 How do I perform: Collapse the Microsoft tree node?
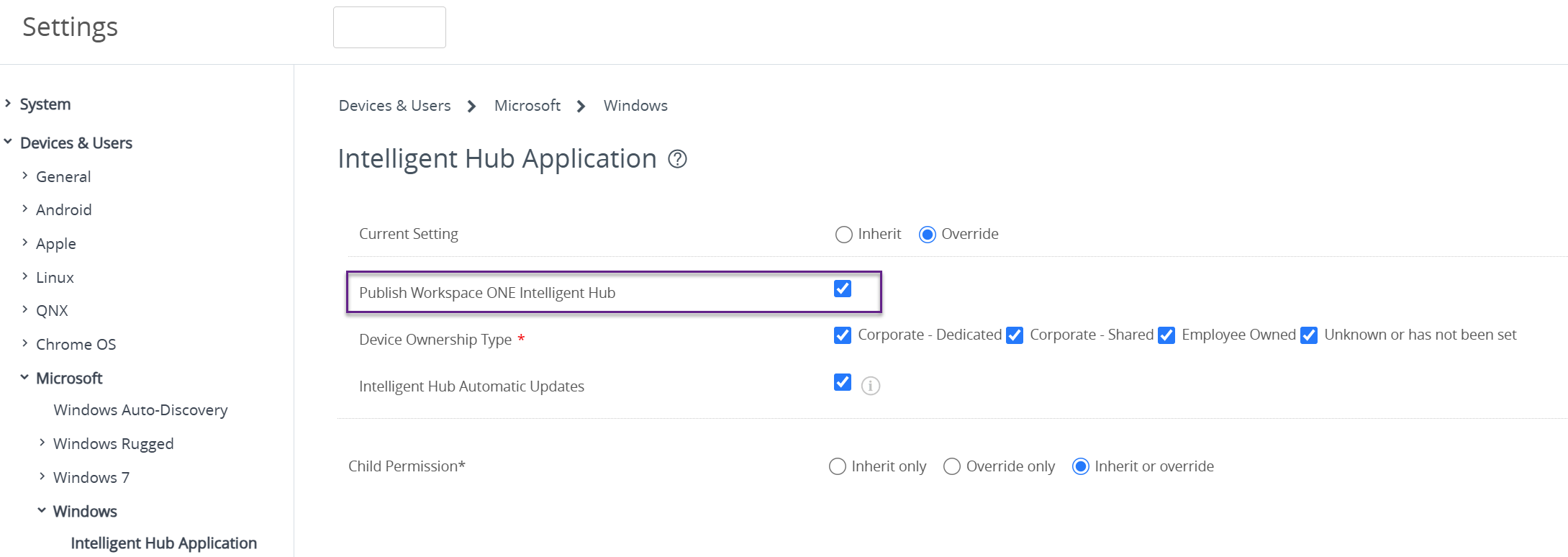point(25,378)
